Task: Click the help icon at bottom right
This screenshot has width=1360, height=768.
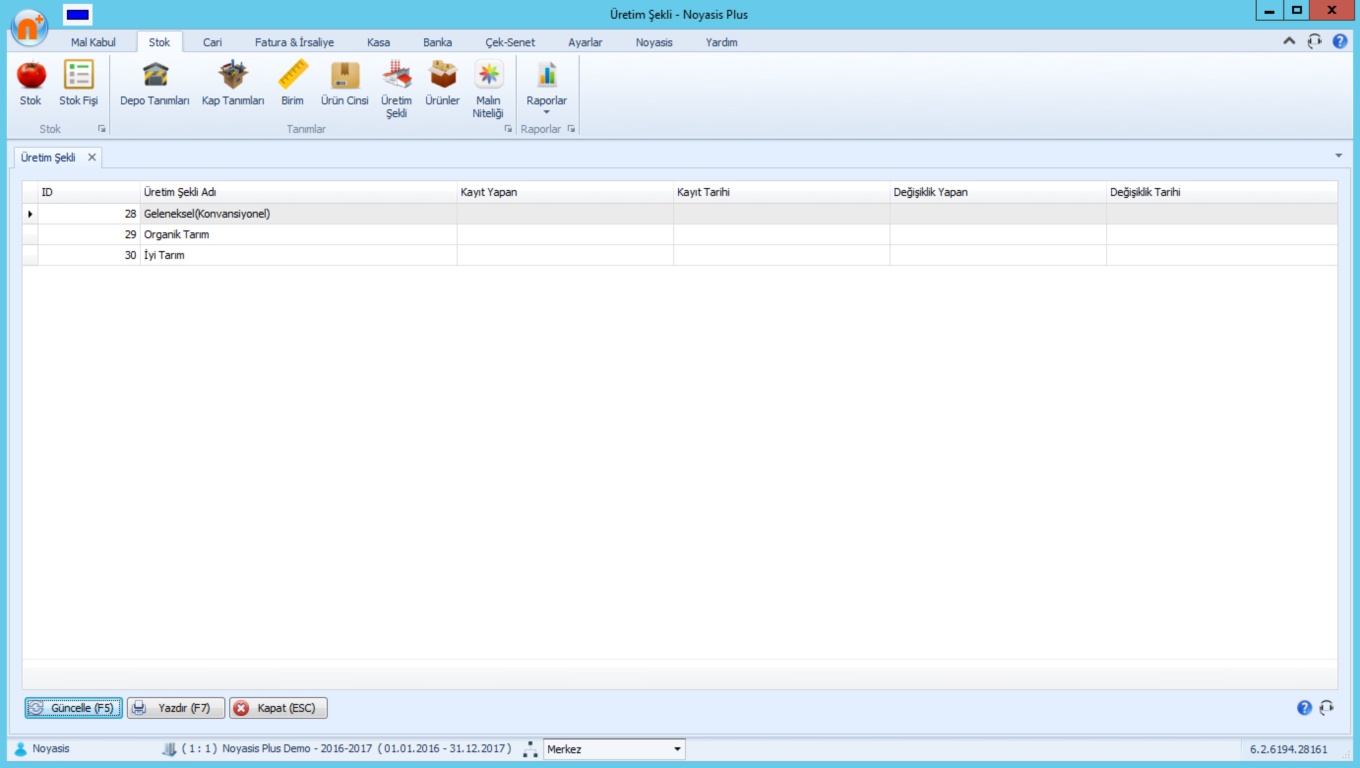Action: click(x=1304, y=708)
